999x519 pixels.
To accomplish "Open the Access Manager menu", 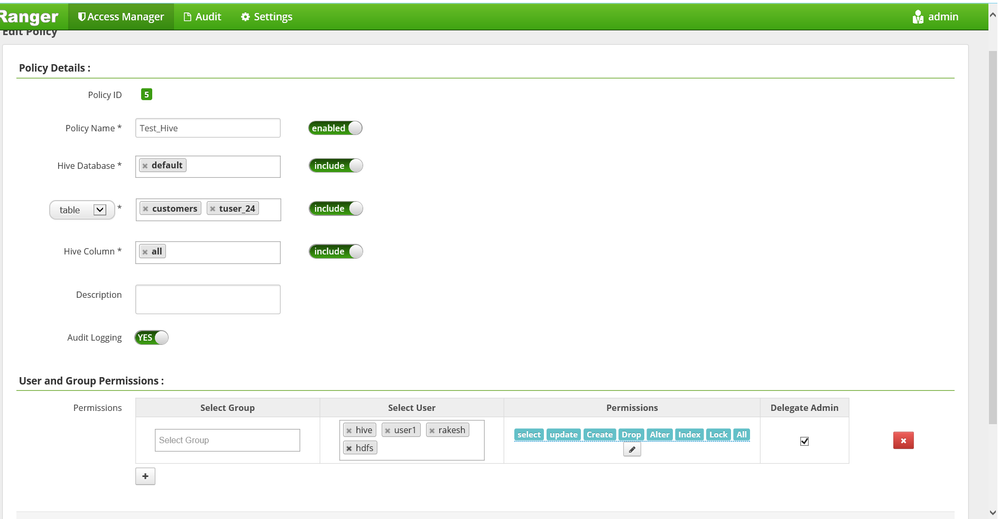I will [x=121, y=17].
